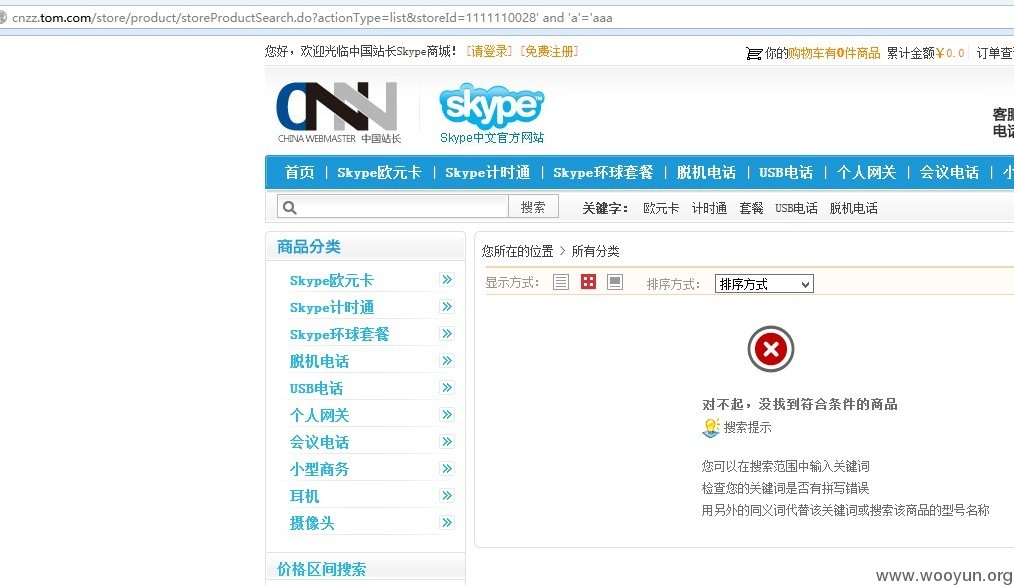Select 个人网关 in sidebar categories
The image size is (1014, 585).
click(x=319, y=415)
